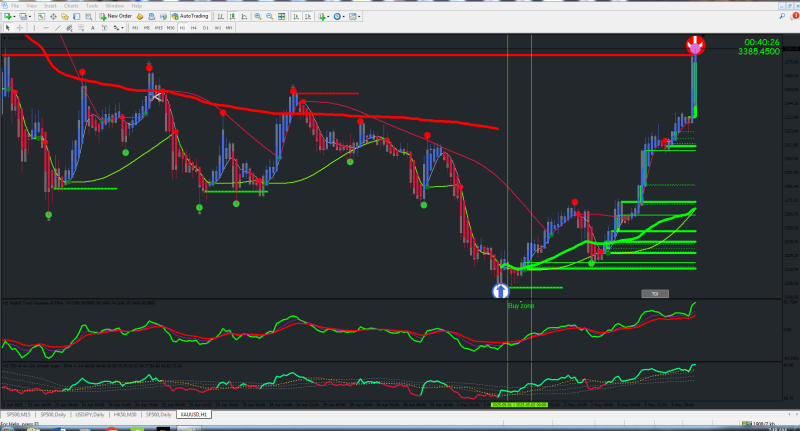
Task: Open the indicators list dropdown
Action: tap(329, 16)
